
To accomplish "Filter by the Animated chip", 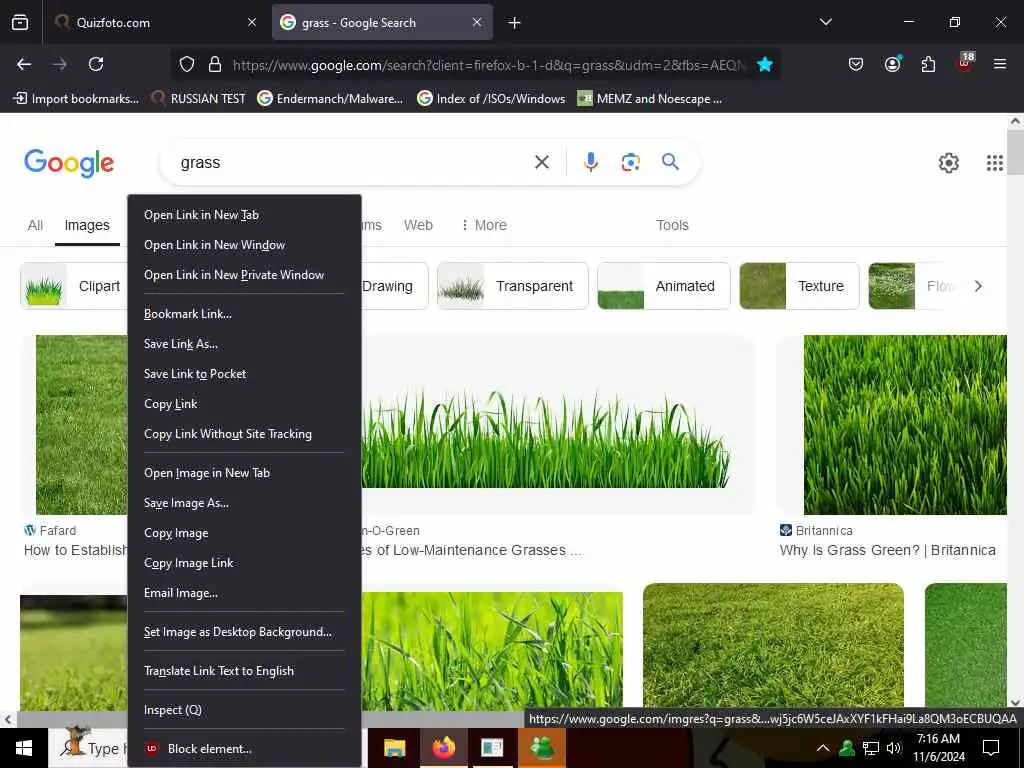I will coord(664,286).
